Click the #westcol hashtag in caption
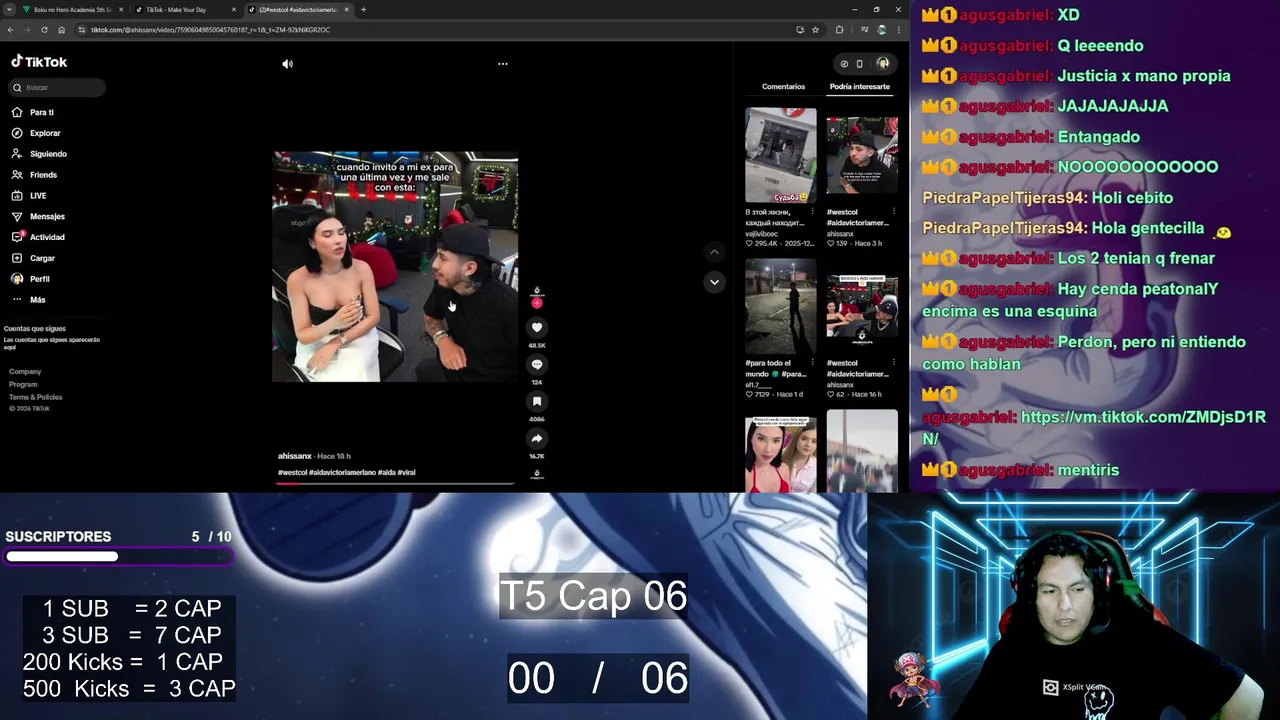Viewport: 1280px width, 720px height. (x=292, y=472)
